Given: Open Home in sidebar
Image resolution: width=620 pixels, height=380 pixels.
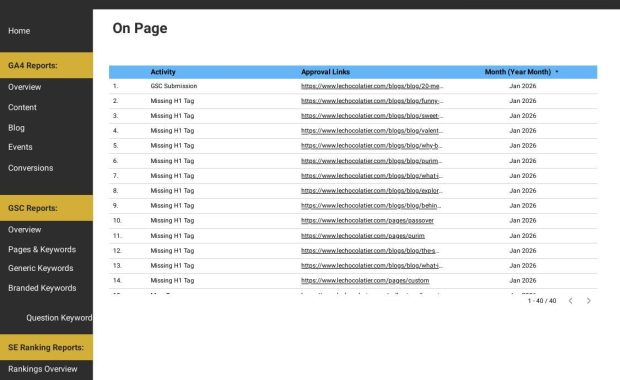Looking at the screenshot, I should (19, 31).
